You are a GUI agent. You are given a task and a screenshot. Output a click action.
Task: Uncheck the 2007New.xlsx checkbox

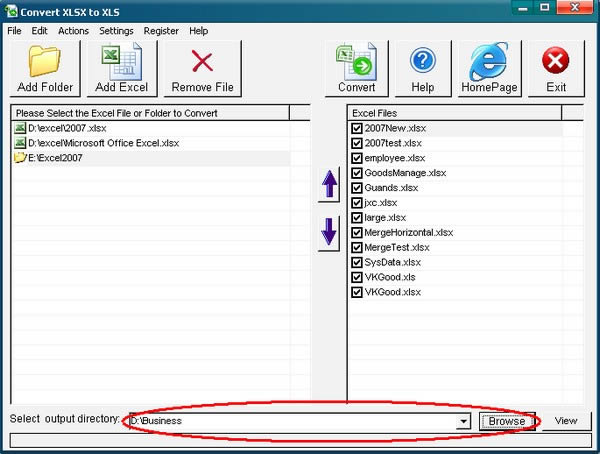click(357, 128)
